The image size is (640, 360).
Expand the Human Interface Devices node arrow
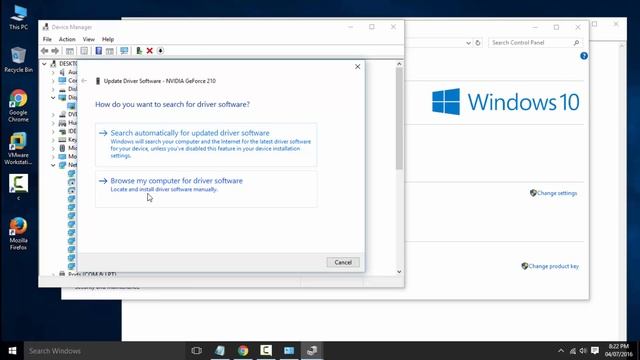point(53,123)
